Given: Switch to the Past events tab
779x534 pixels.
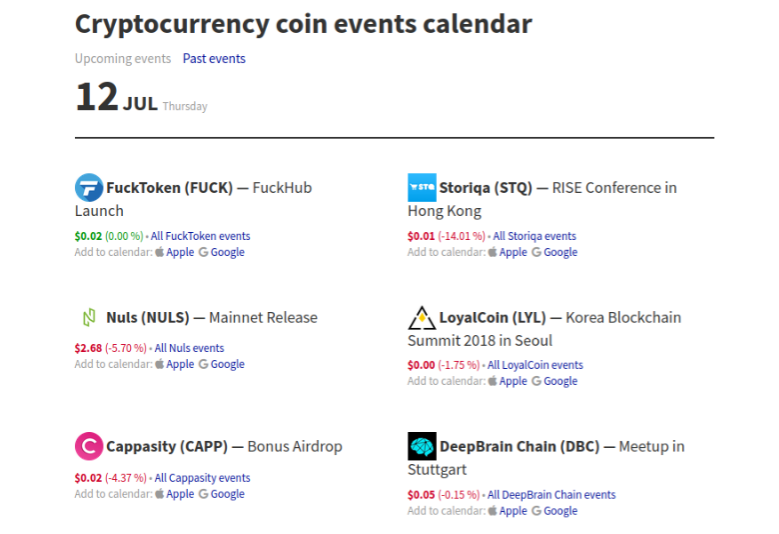Looking at the screenshot, I should pos(214,58).
